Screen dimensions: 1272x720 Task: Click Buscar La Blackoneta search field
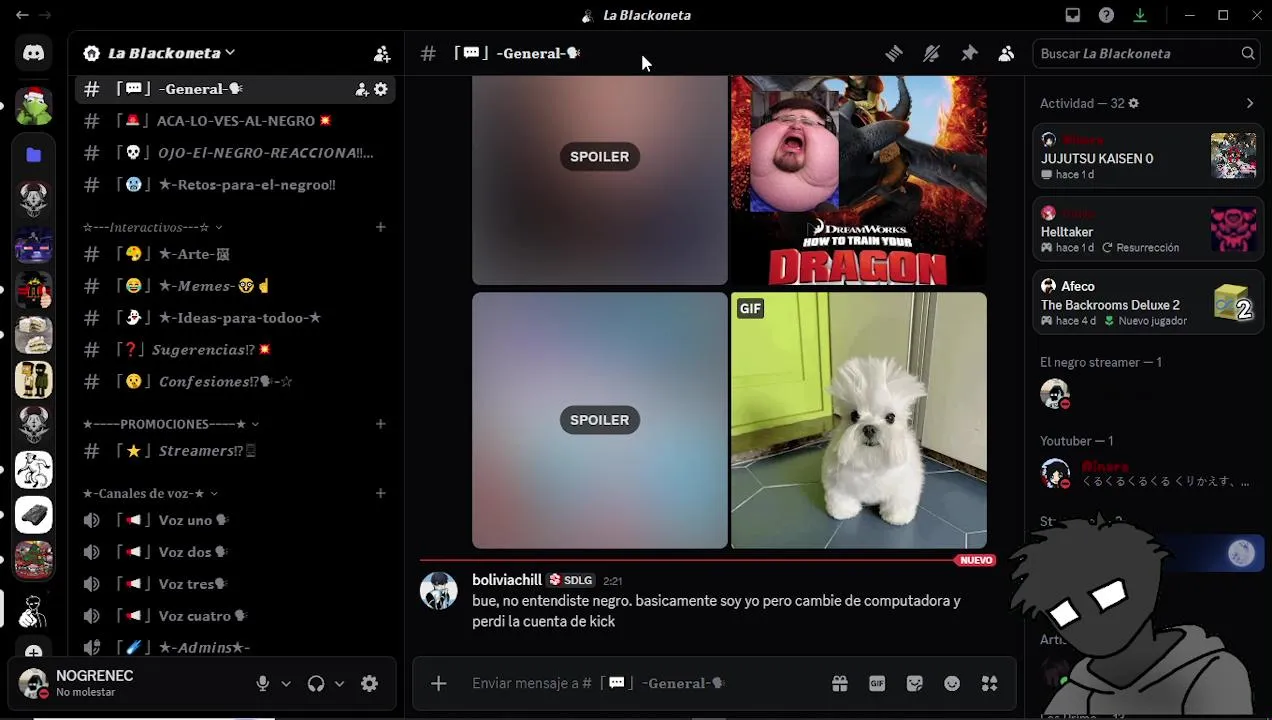tap(1146, 54)
